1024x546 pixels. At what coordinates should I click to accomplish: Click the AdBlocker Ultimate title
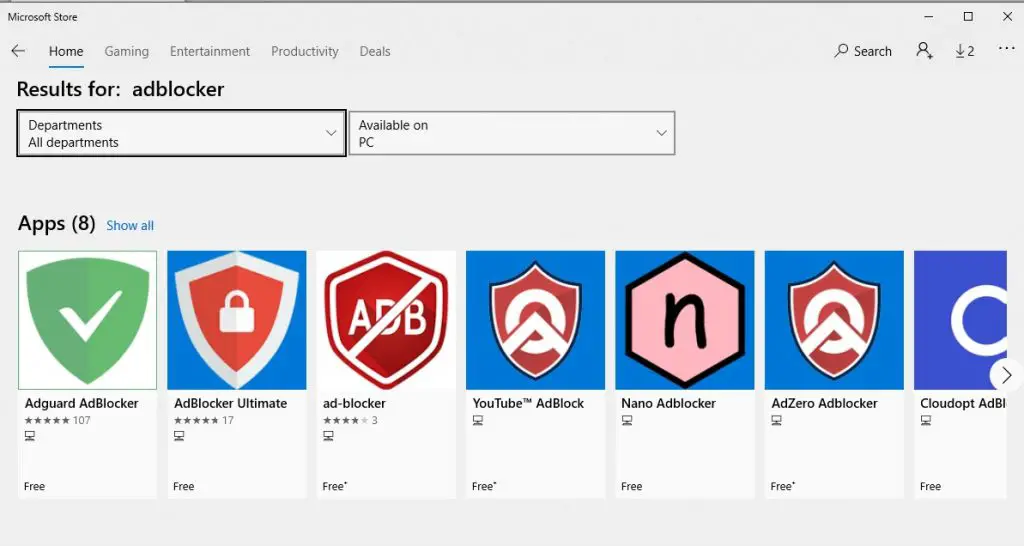[x=231, y=404]
